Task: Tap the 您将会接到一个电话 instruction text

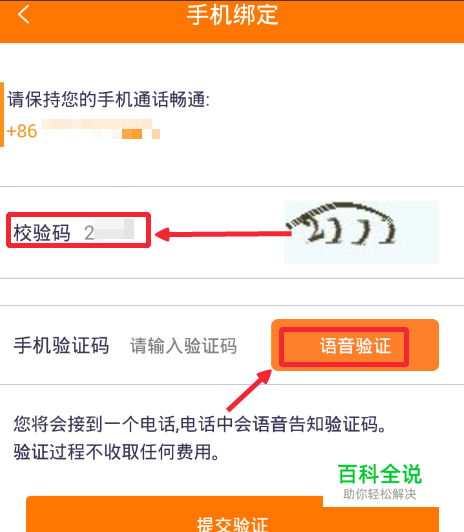Action: click(x=200, y=424)
